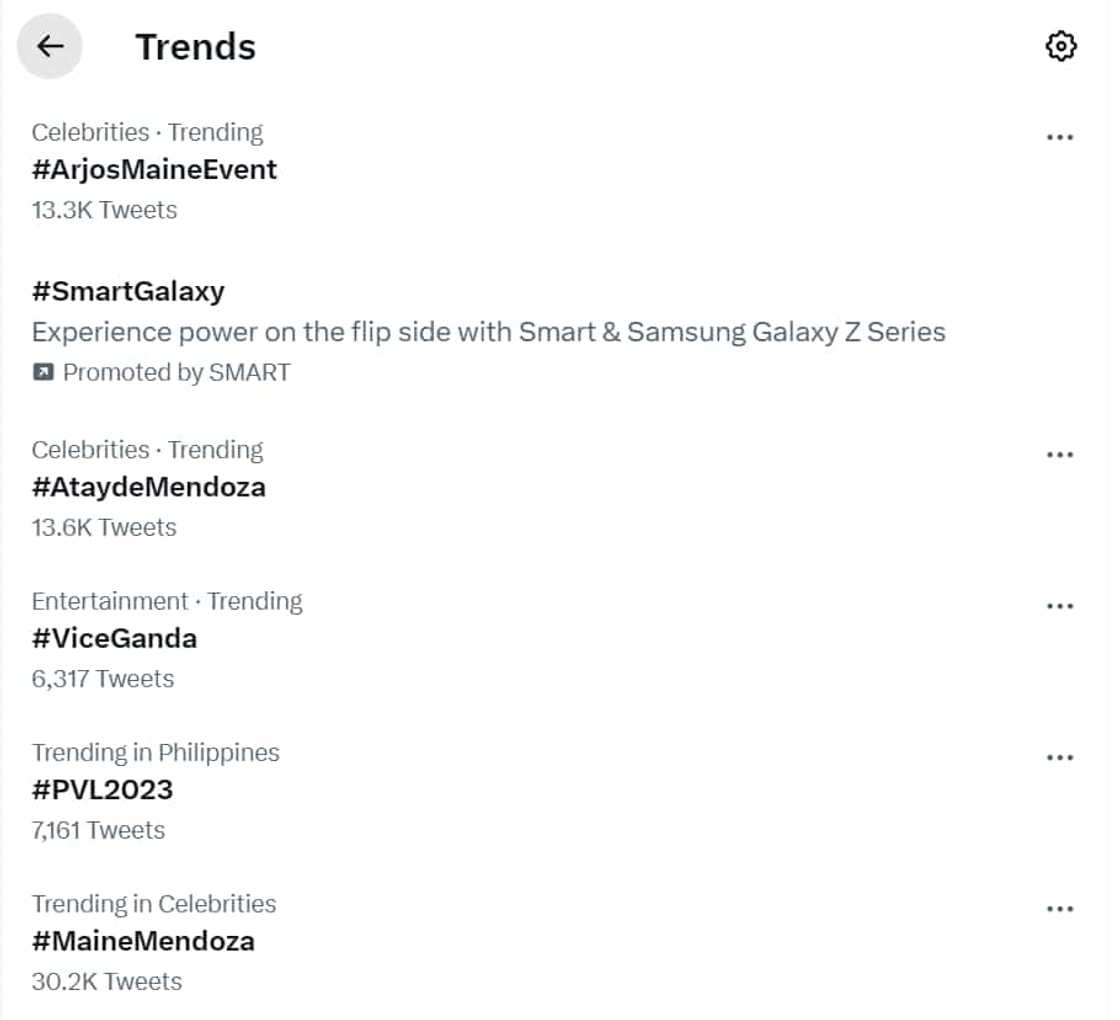The height and width of the screenshot is (1020, 1120).
Task: Open the #PVL2023 hashtag
Action: [102, 790]
